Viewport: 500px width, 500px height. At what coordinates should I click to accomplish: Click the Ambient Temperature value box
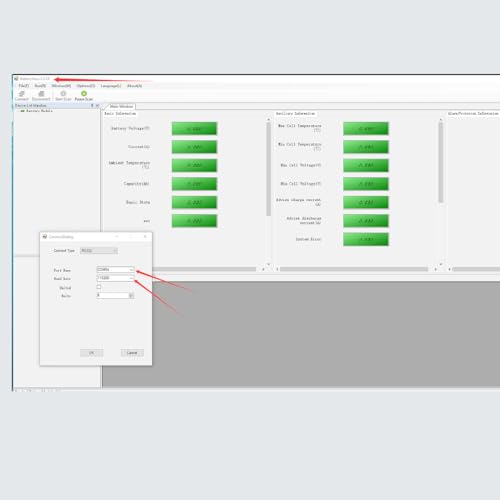pos(194,165)
